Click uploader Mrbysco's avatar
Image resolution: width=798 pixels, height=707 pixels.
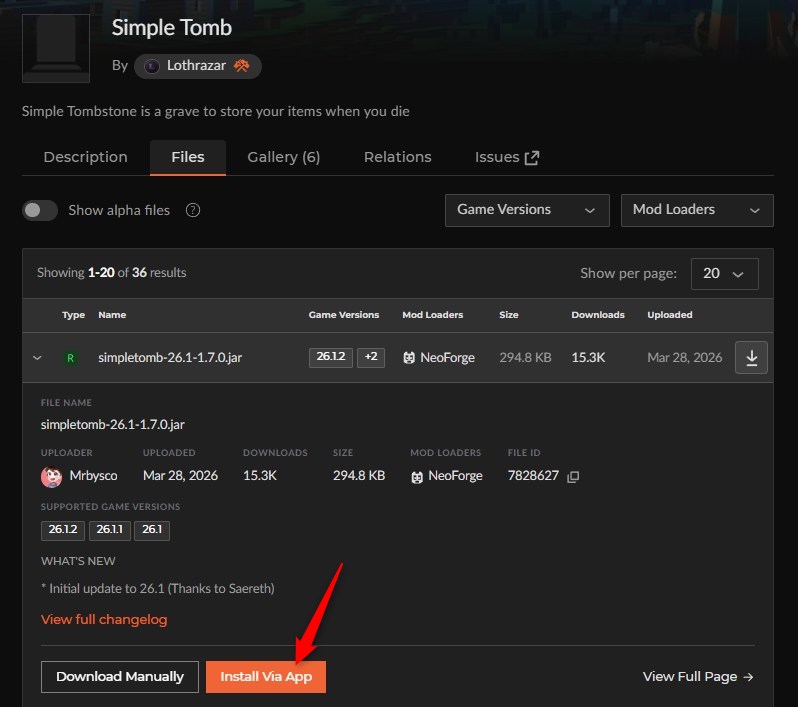point(51,476)
